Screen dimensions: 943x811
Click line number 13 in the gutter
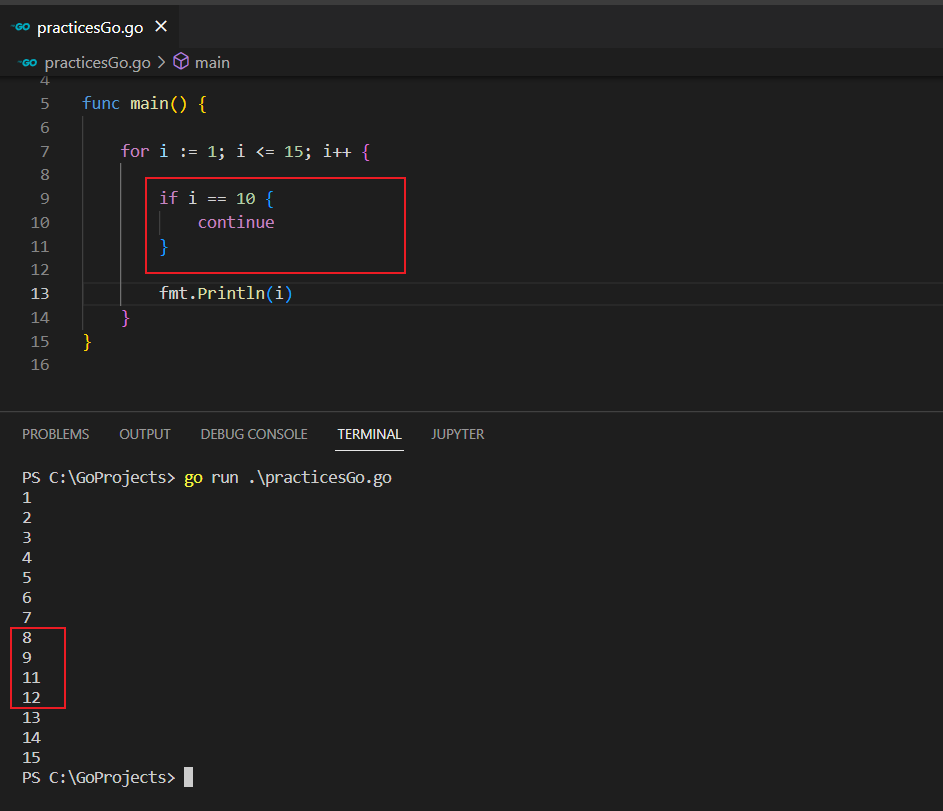tap(40, 293)
